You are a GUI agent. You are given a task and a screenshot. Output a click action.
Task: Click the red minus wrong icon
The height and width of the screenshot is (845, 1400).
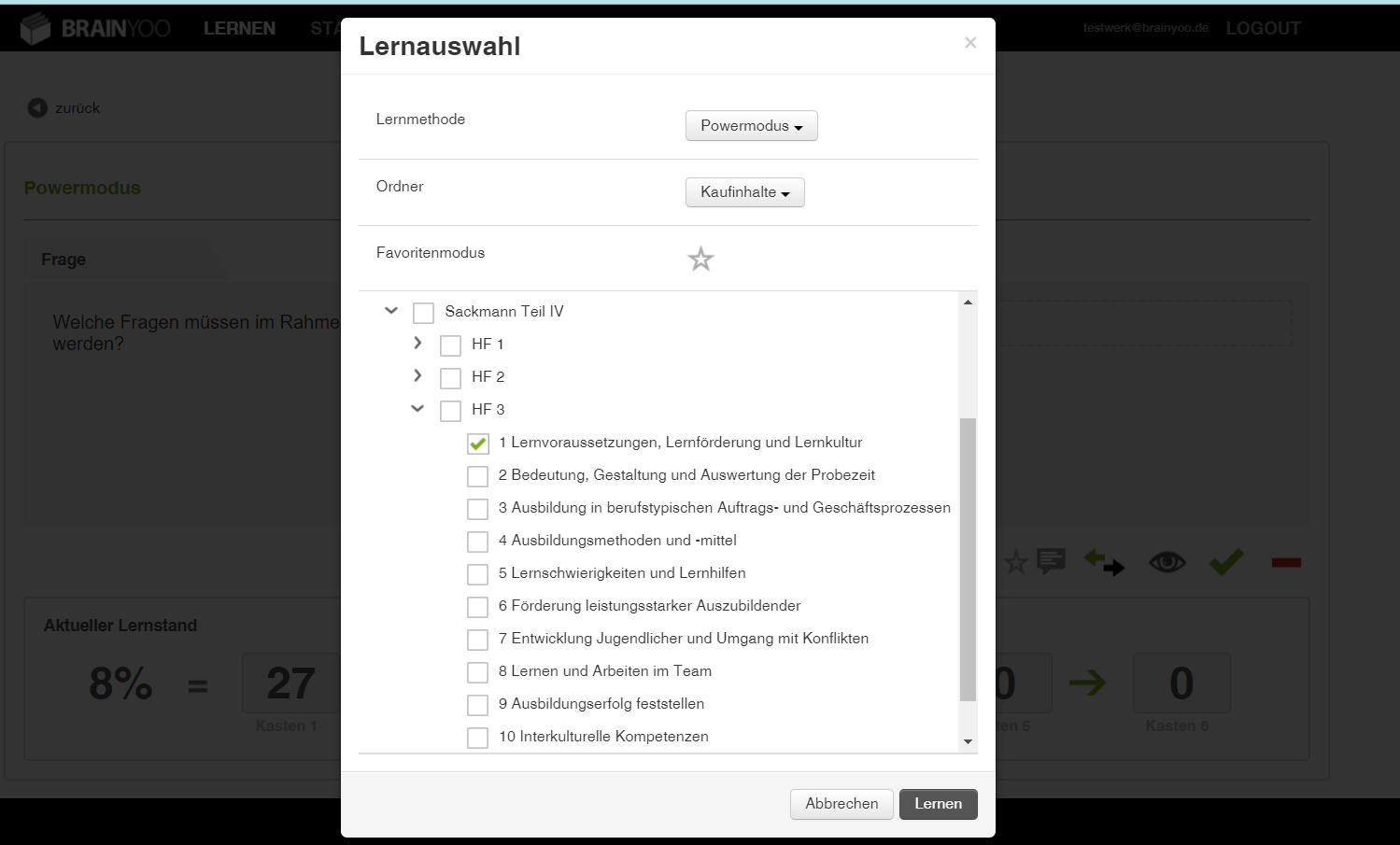(x=1286, y=562)
